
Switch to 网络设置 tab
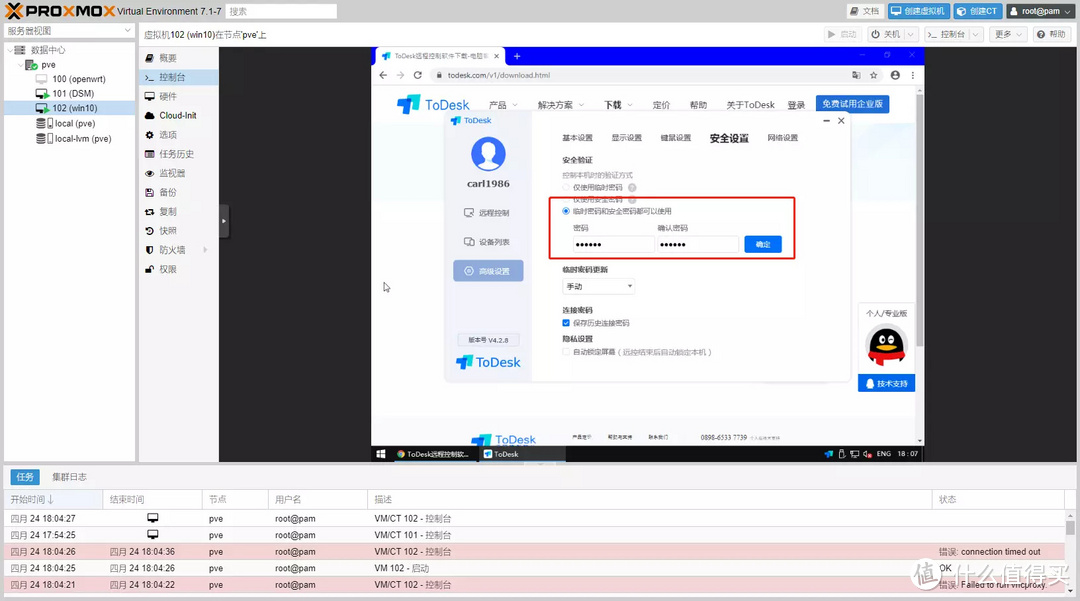(x=782, y=138)
